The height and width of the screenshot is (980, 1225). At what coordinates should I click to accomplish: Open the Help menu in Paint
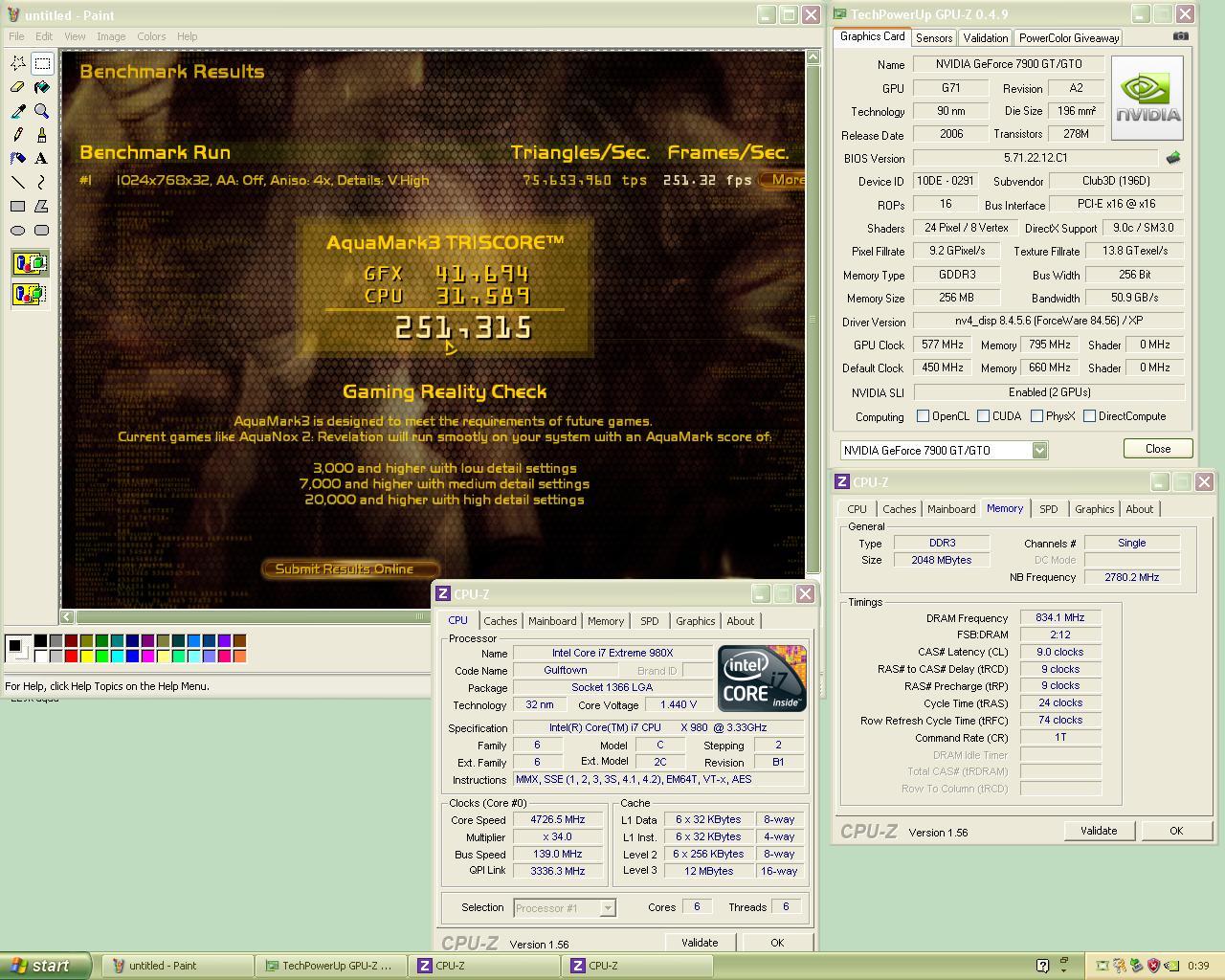[187, 36]
